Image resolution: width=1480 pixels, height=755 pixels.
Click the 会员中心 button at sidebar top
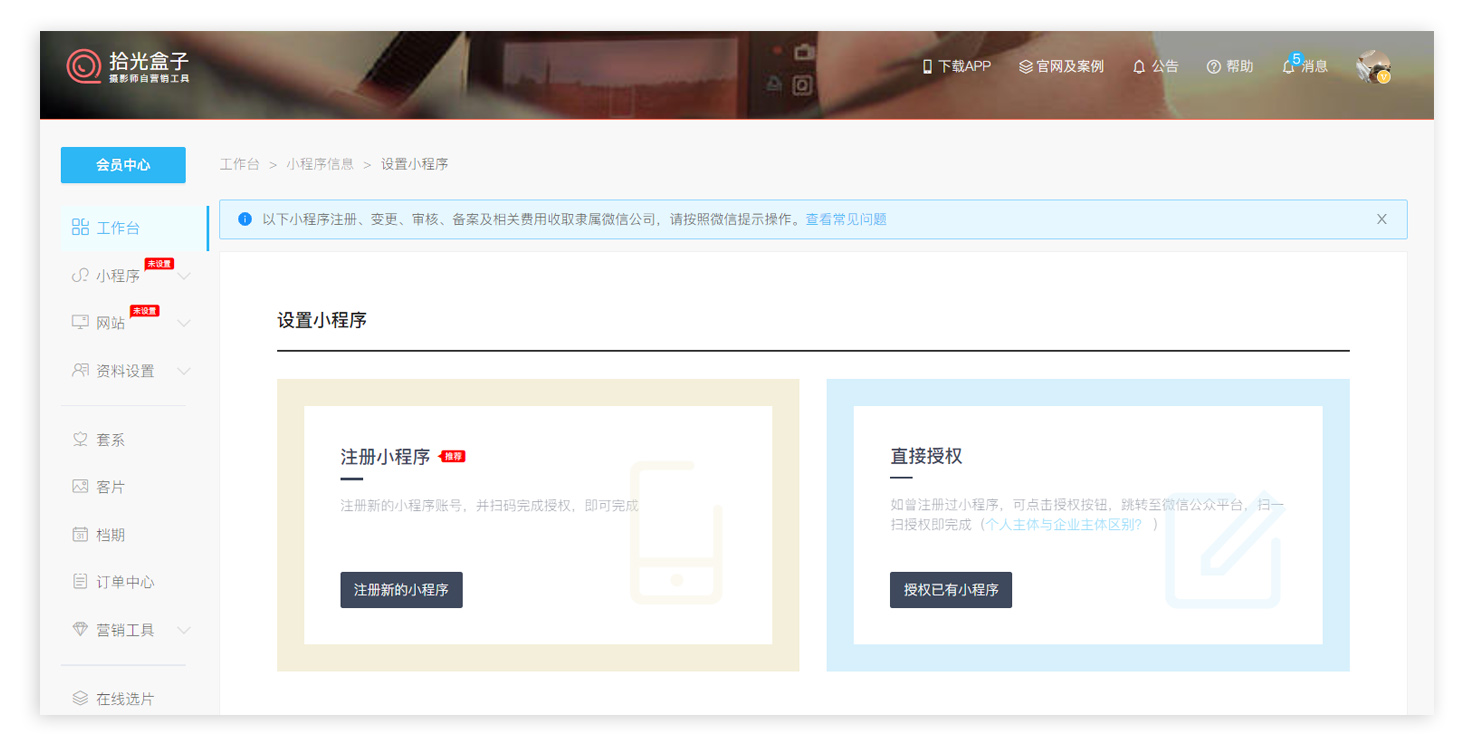123,165
